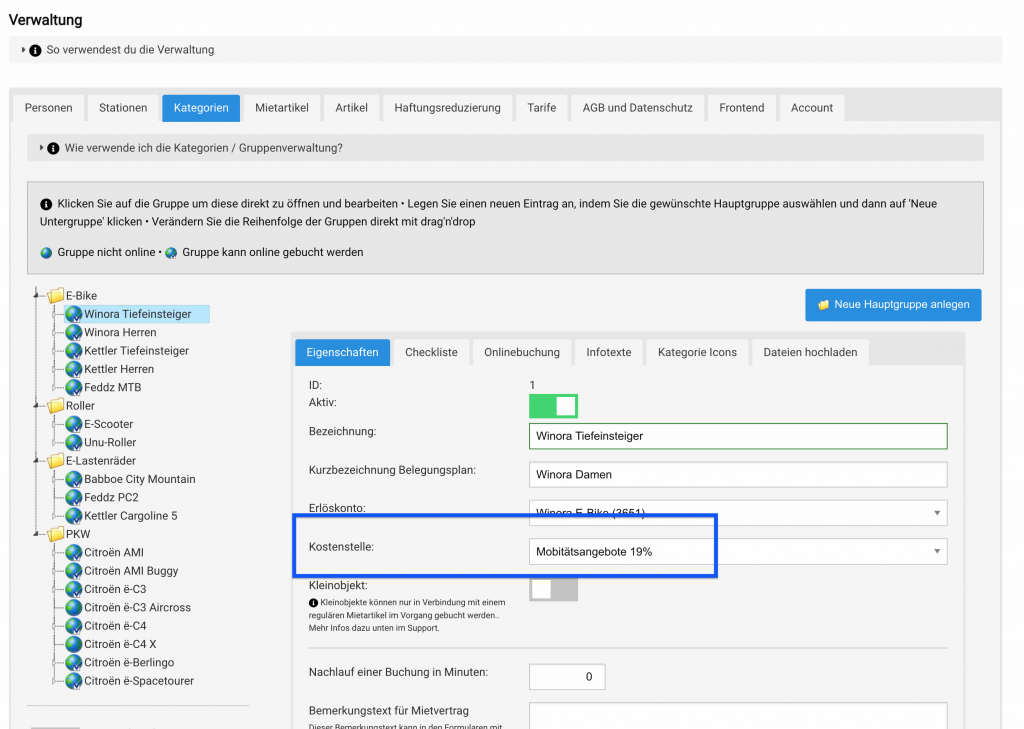Screen dimensions: 1024x729
Task: Click globe icon beside Kettler Herren
Action: (74, 369)
